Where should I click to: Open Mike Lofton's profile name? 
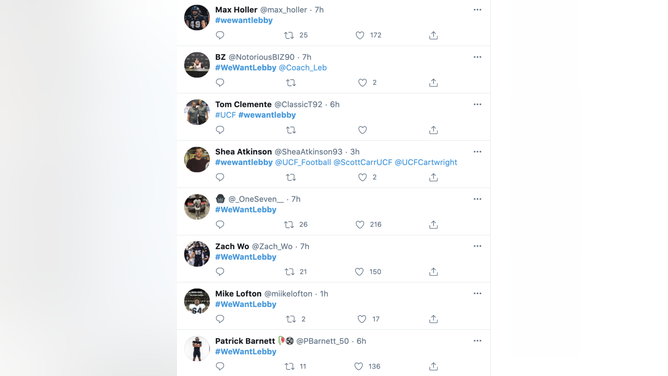click(238, 294)
